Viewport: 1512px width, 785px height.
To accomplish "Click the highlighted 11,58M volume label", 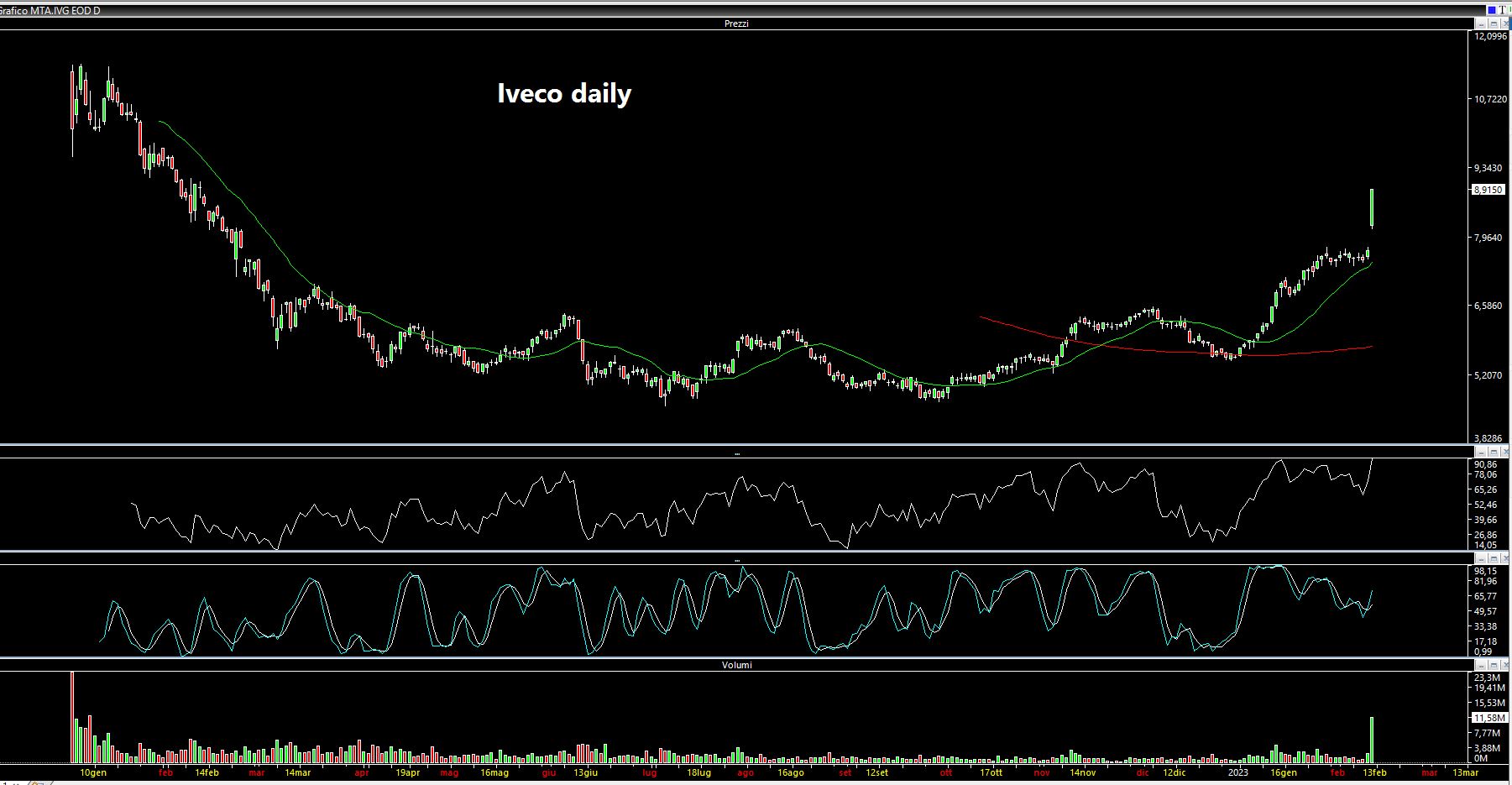I will [1488, 718].
